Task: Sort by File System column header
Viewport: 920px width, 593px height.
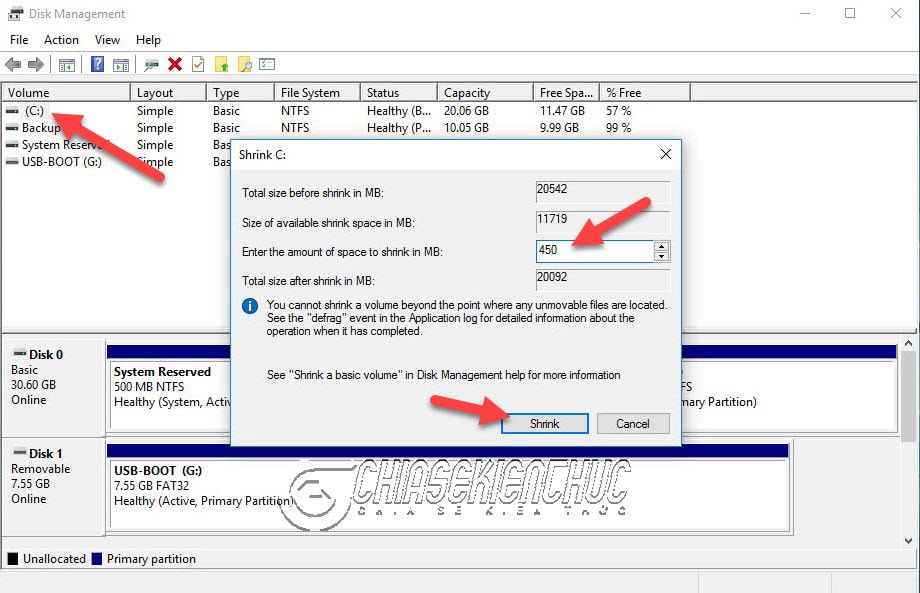Action: [317, 93]
